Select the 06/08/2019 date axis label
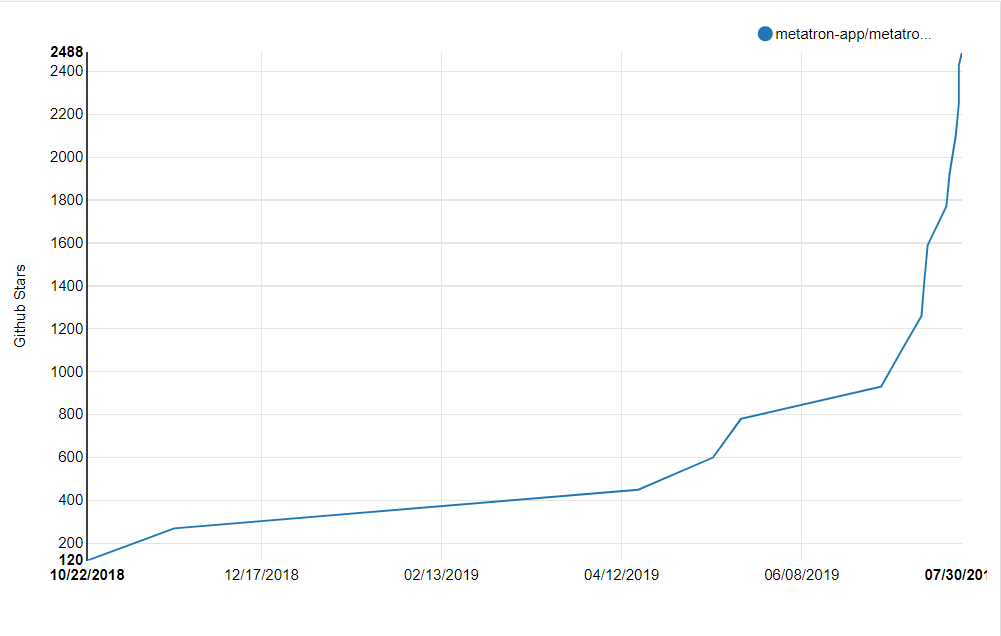The width and height of the screenshot is (1001, 636). (801, 575)
